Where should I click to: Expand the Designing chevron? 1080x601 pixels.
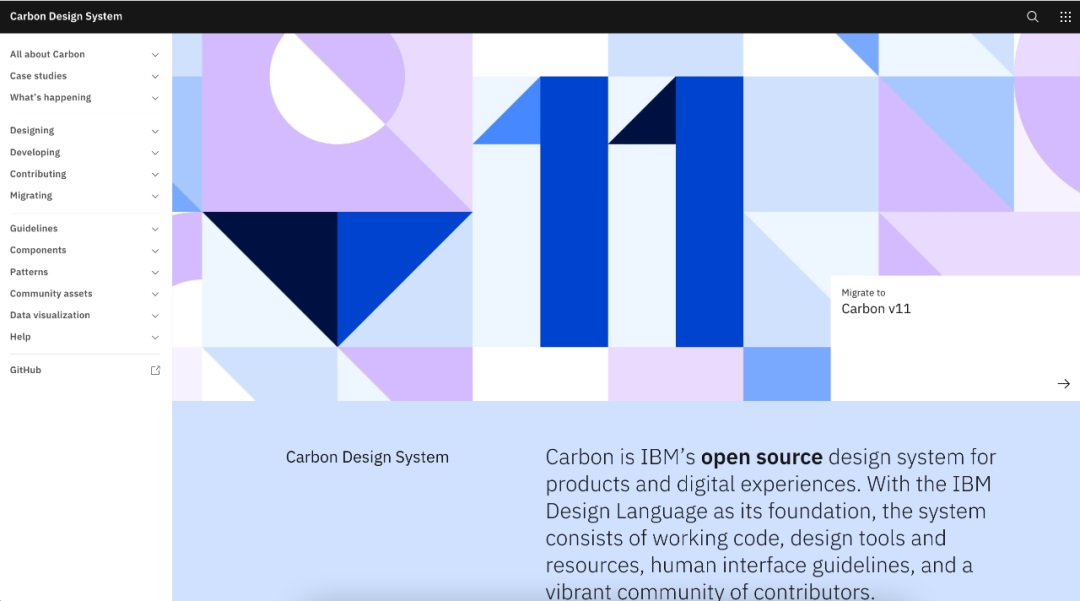[x=155, y=131]
